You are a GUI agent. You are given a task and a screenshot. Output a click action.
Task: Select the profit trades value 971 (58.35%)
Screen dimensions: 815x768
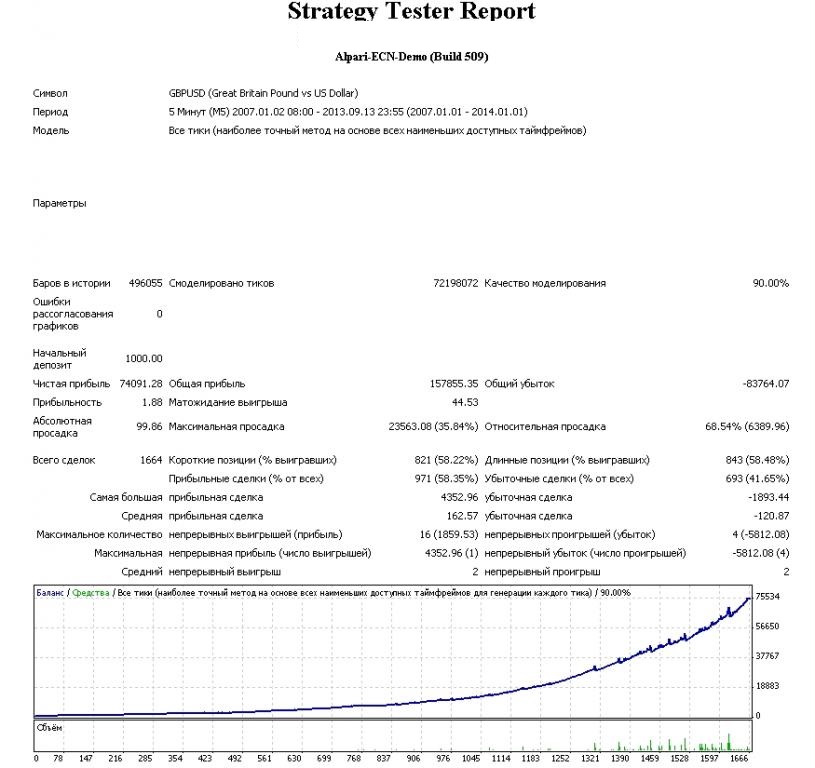[x=446, y=479]
